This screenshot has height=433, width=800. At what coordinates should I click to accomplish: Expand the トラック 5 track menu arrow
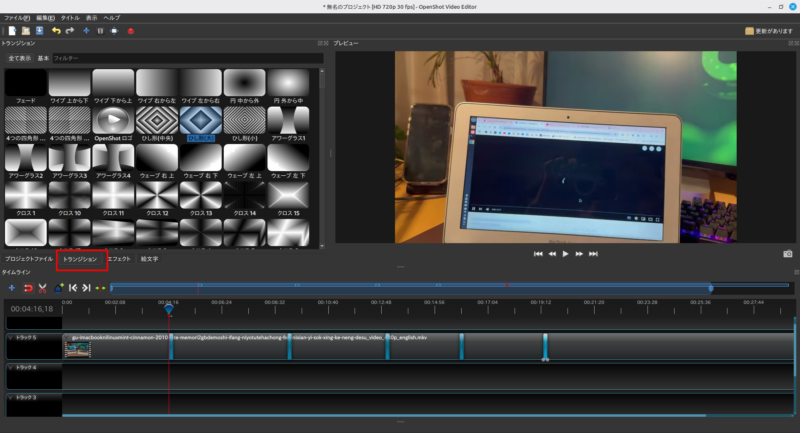click(x=10, y=338)
